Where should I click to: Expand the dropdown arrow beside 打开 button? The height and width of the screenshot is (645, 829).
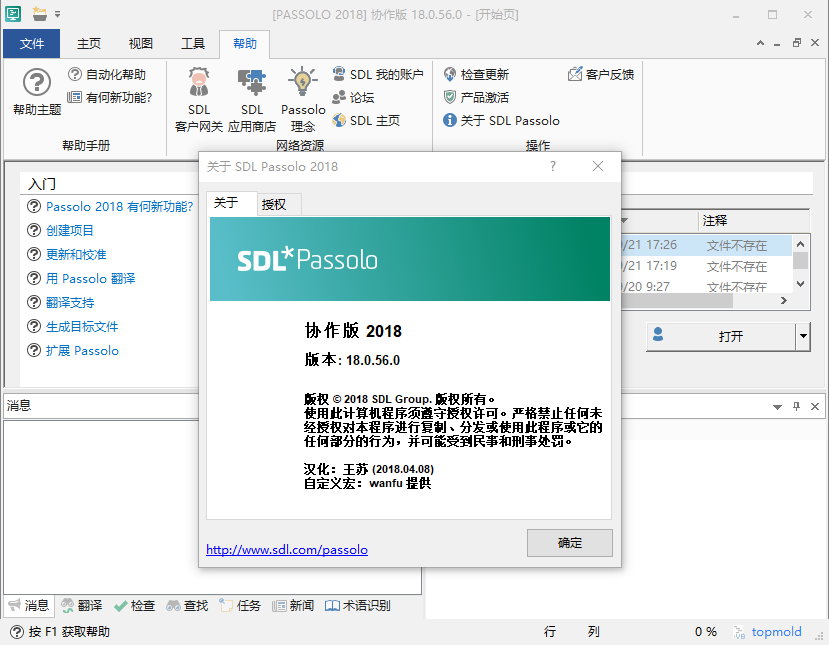[x=802, y=337]
